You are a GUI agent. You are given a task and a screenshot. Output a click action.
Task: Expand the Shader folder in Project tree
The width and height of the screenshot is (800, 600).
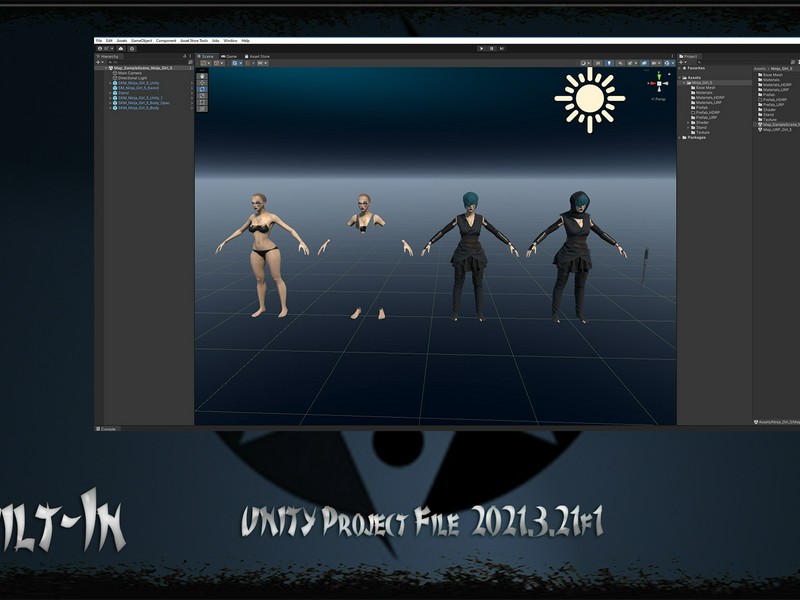pos(688,122)
